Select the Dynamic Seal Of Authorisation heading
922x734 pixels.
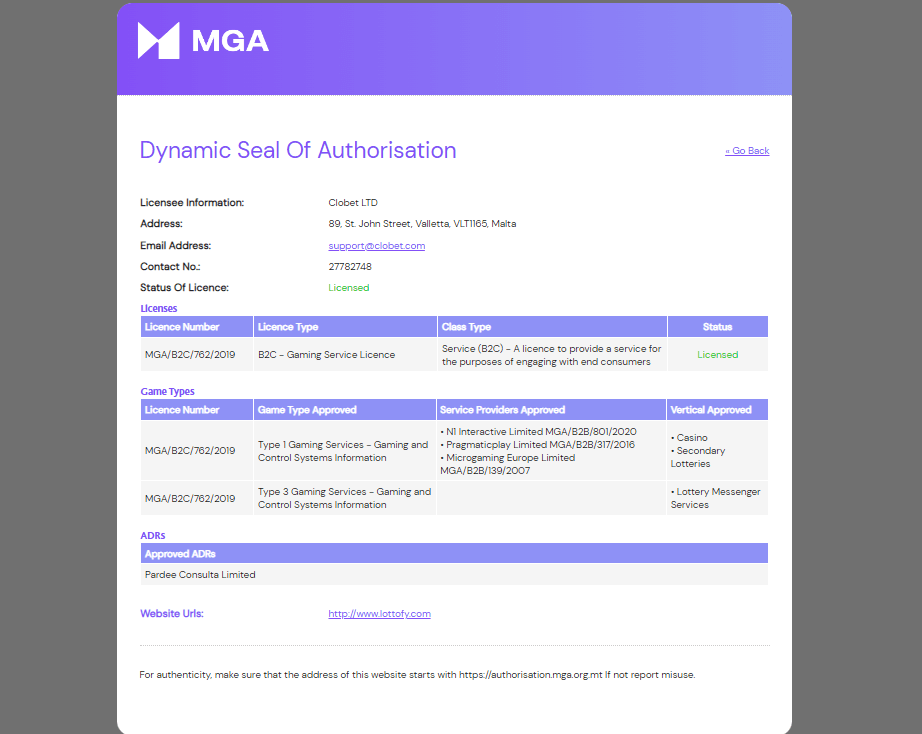click(x=298, y=150)
